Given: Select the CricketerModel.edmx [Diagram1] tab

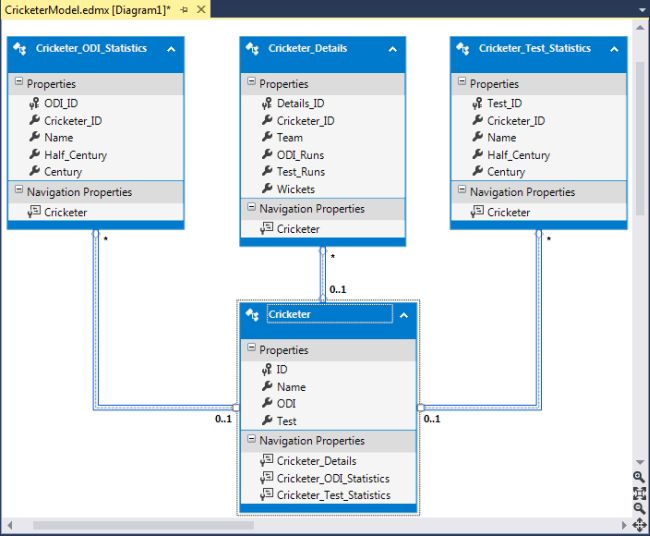Looking at the screenshot, I should click(x=87, y=9).
